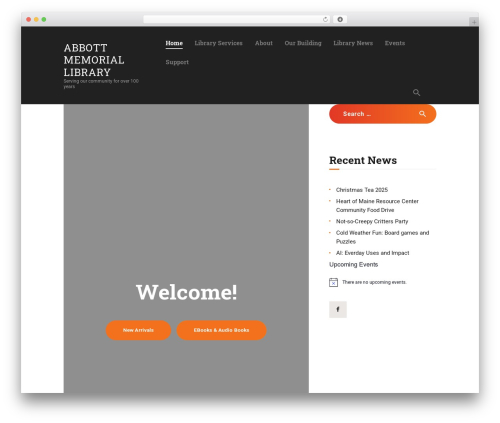This screenshot has height=423, width=500.
Task: Open the Christmas Tea 2025 news link
Action: coord(362,190)
